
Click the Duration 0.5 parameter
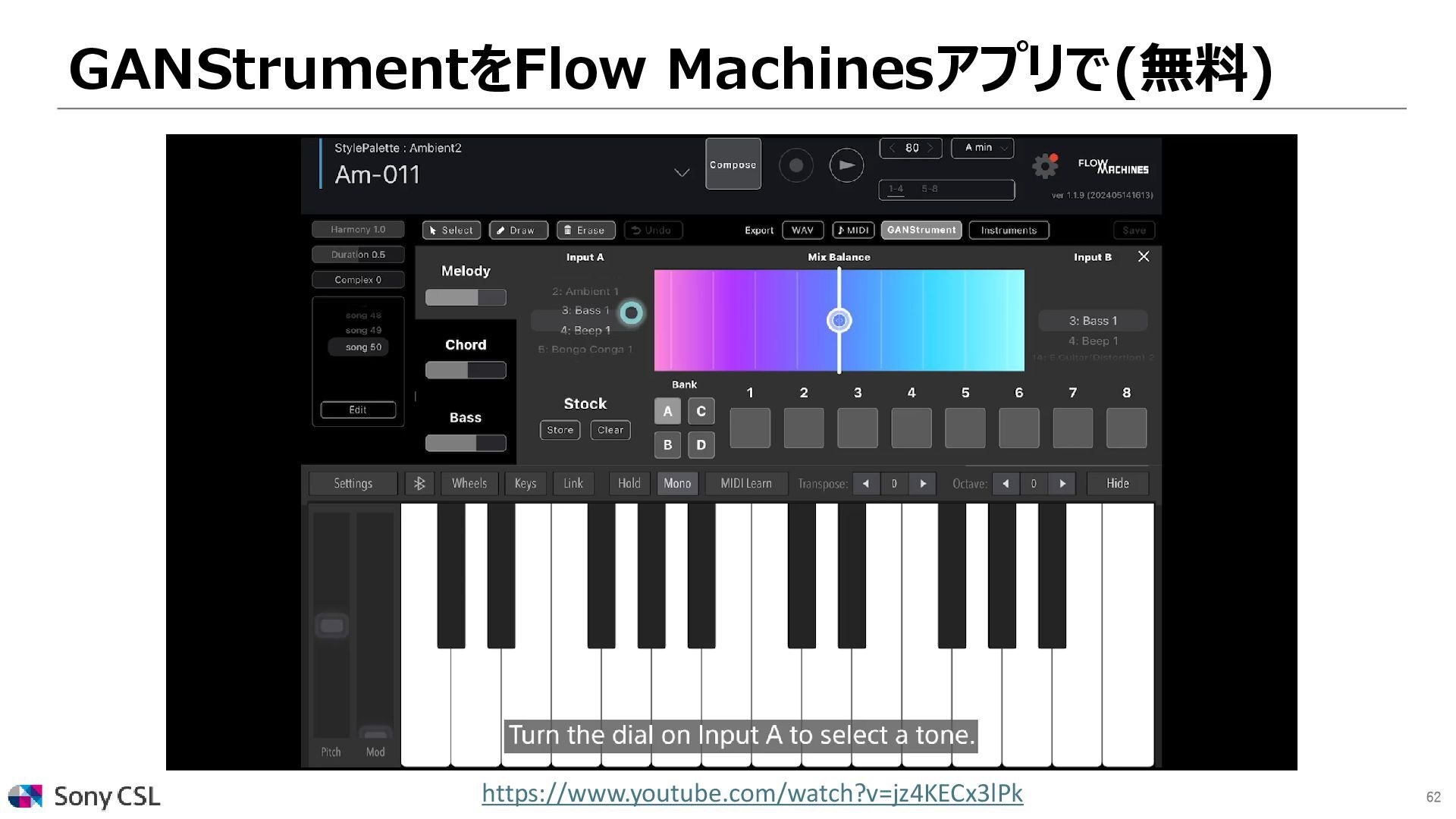(x=358, y=254)
